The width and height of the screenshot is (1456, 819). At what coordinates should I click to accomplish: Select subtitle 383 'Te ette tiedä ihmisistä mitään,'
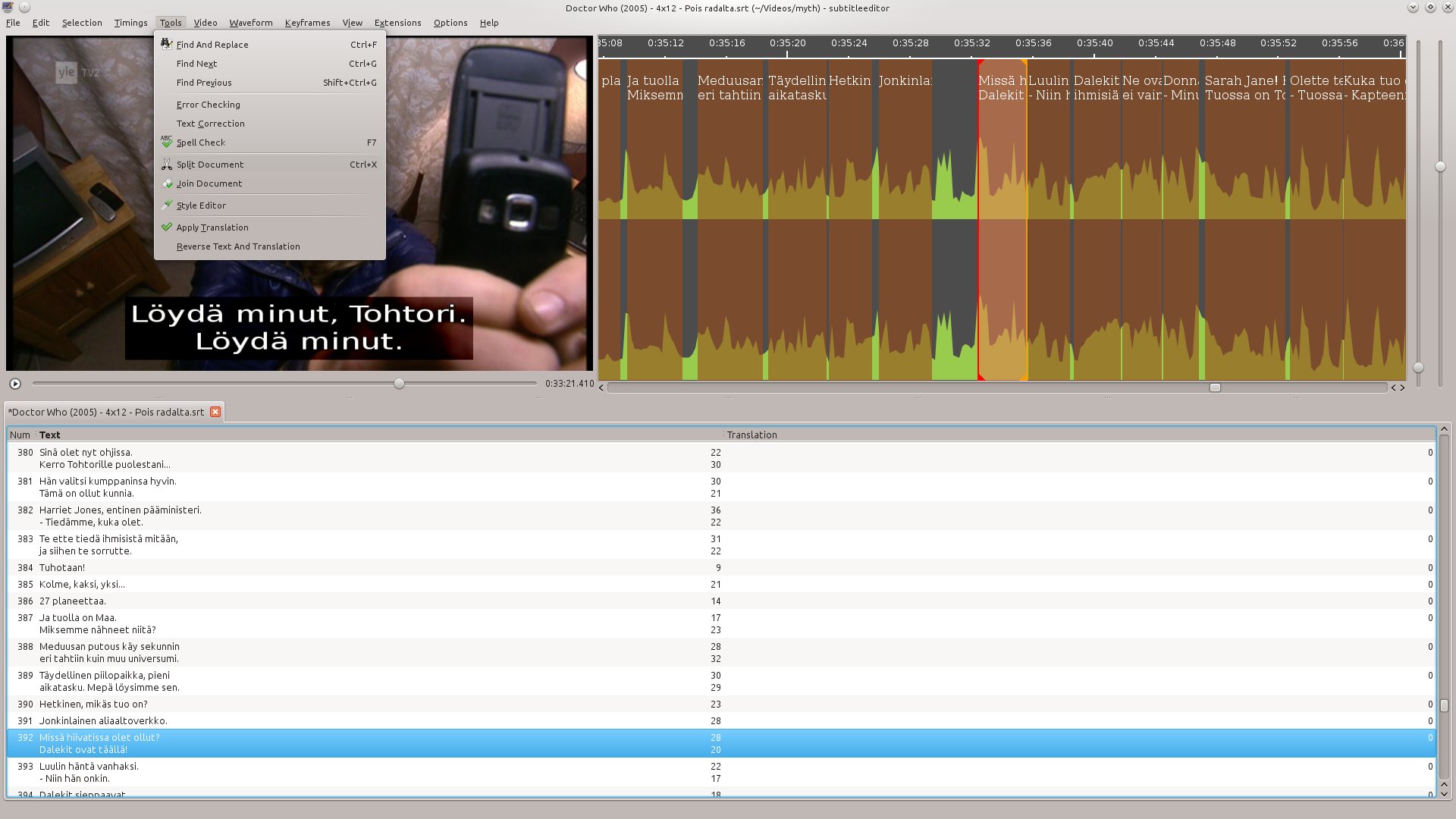[721, 544]
